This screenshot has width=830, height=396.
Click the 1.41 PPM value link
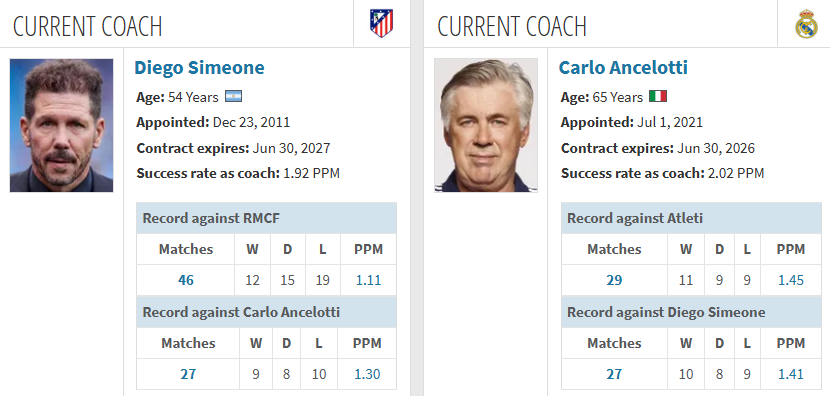point(791,374)
